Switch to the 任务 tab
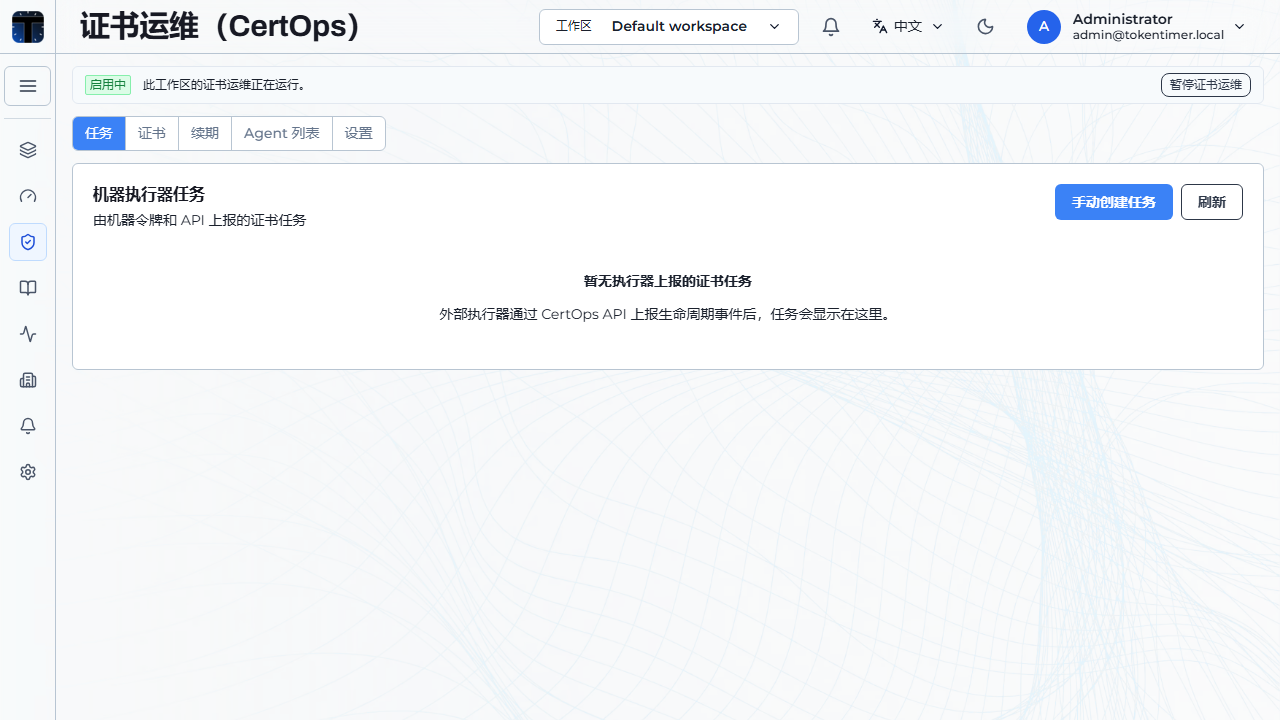The width and height of the screenshot is (1280, 720). coord(99,133)
